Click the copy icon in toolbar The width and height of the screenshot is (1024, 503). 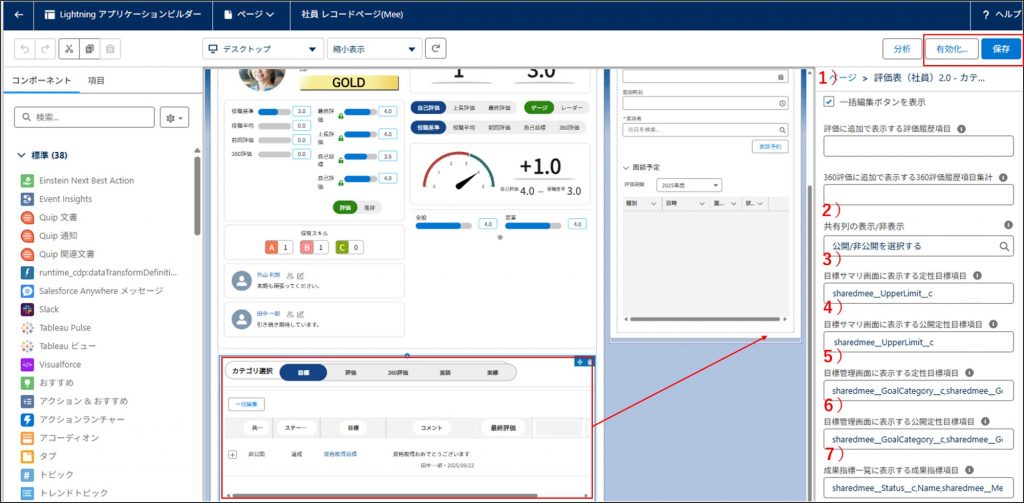(x=89, y=49)
